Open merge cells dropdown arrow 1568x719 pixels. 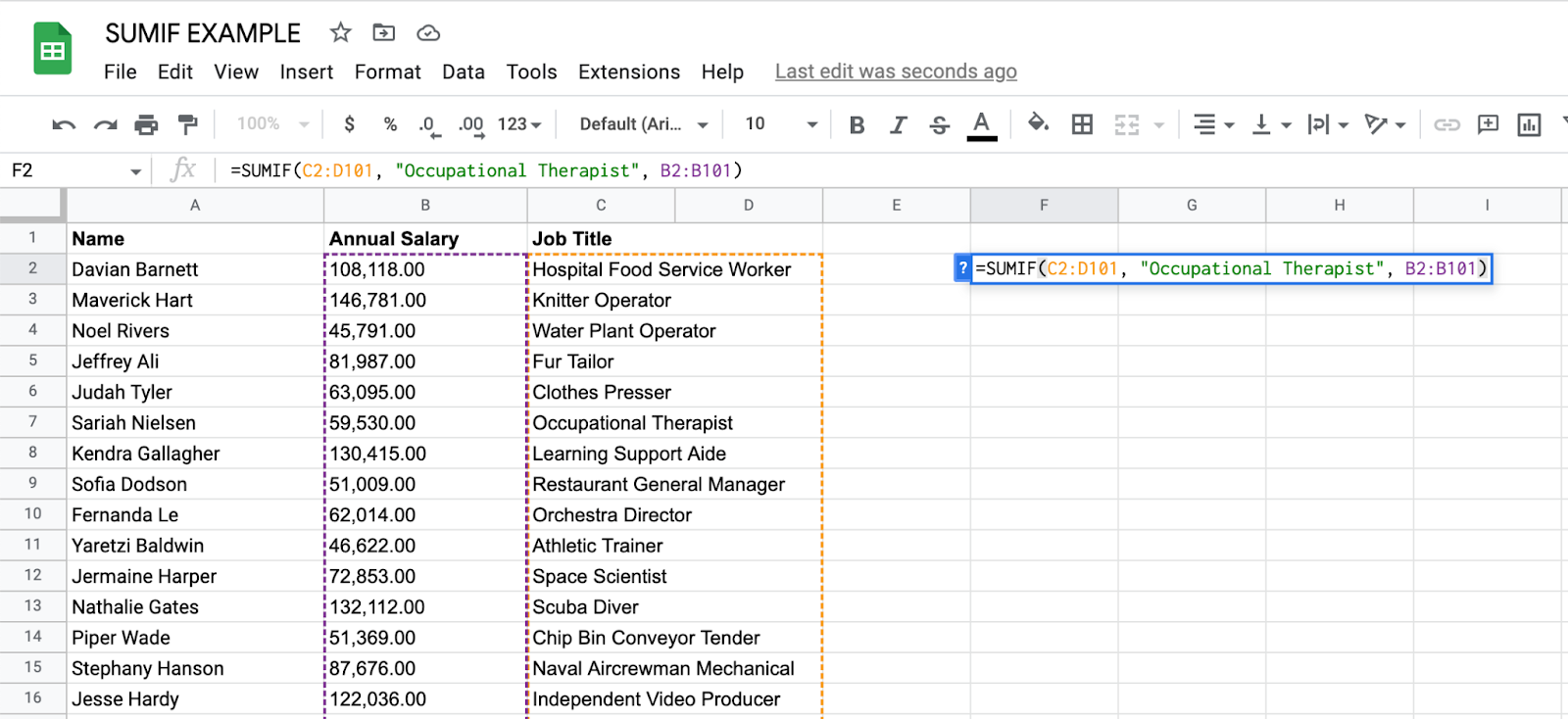1159,125
